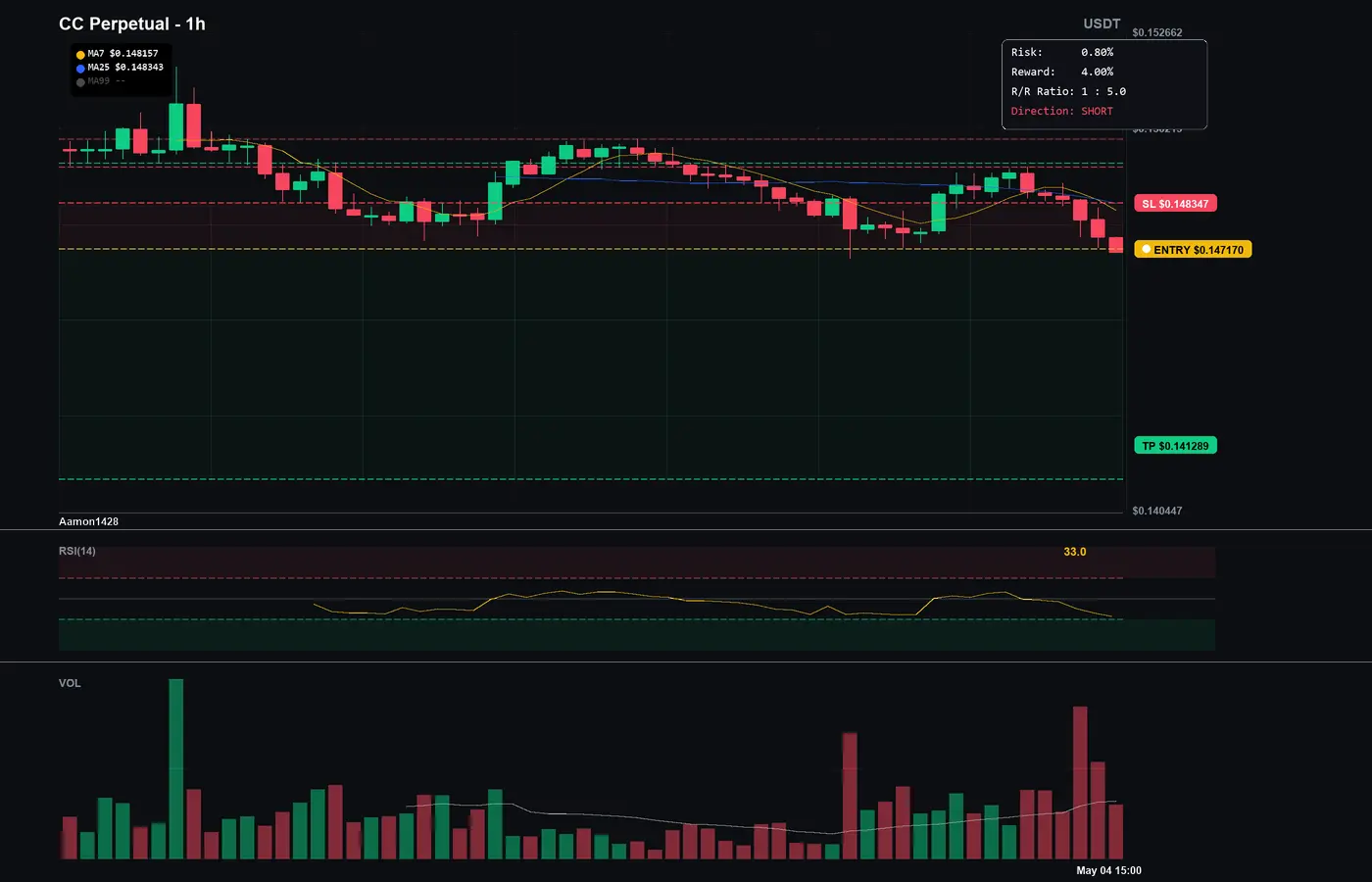Click the USDT currency label
The width and height of the screenshot is (1372, 882).
(1102, 24)
